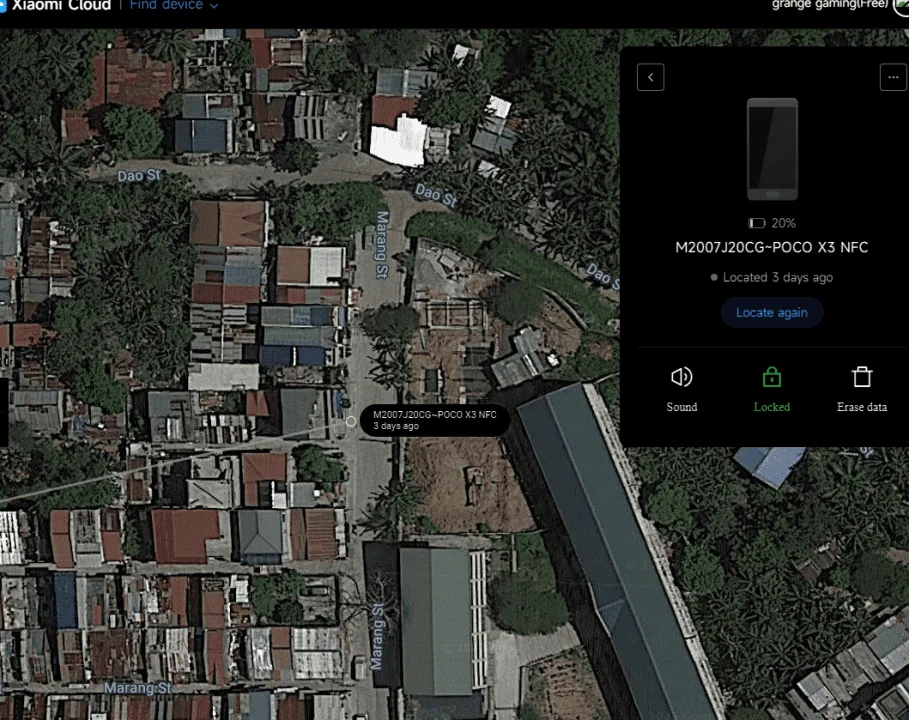This screenshot has width=909, height=720.
Task: Click the Locate again button
Action: coord(772,312)
